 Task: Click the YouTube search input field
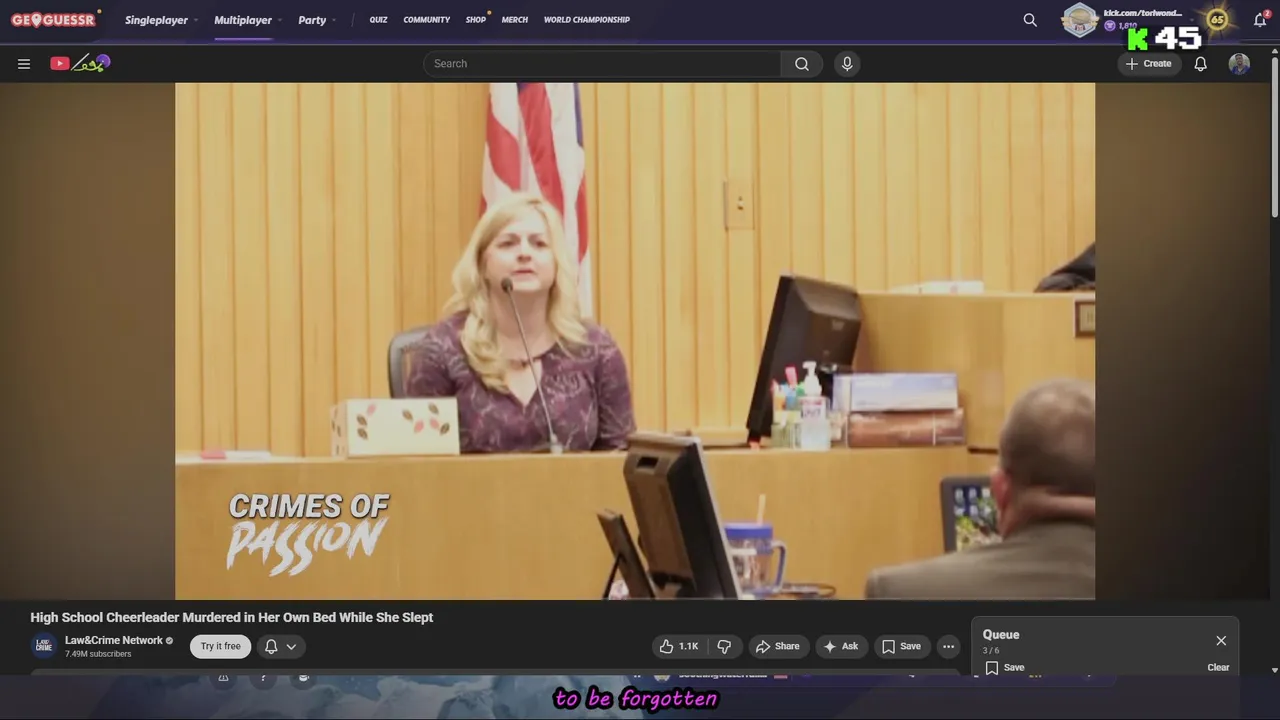[x=602, y=64]
